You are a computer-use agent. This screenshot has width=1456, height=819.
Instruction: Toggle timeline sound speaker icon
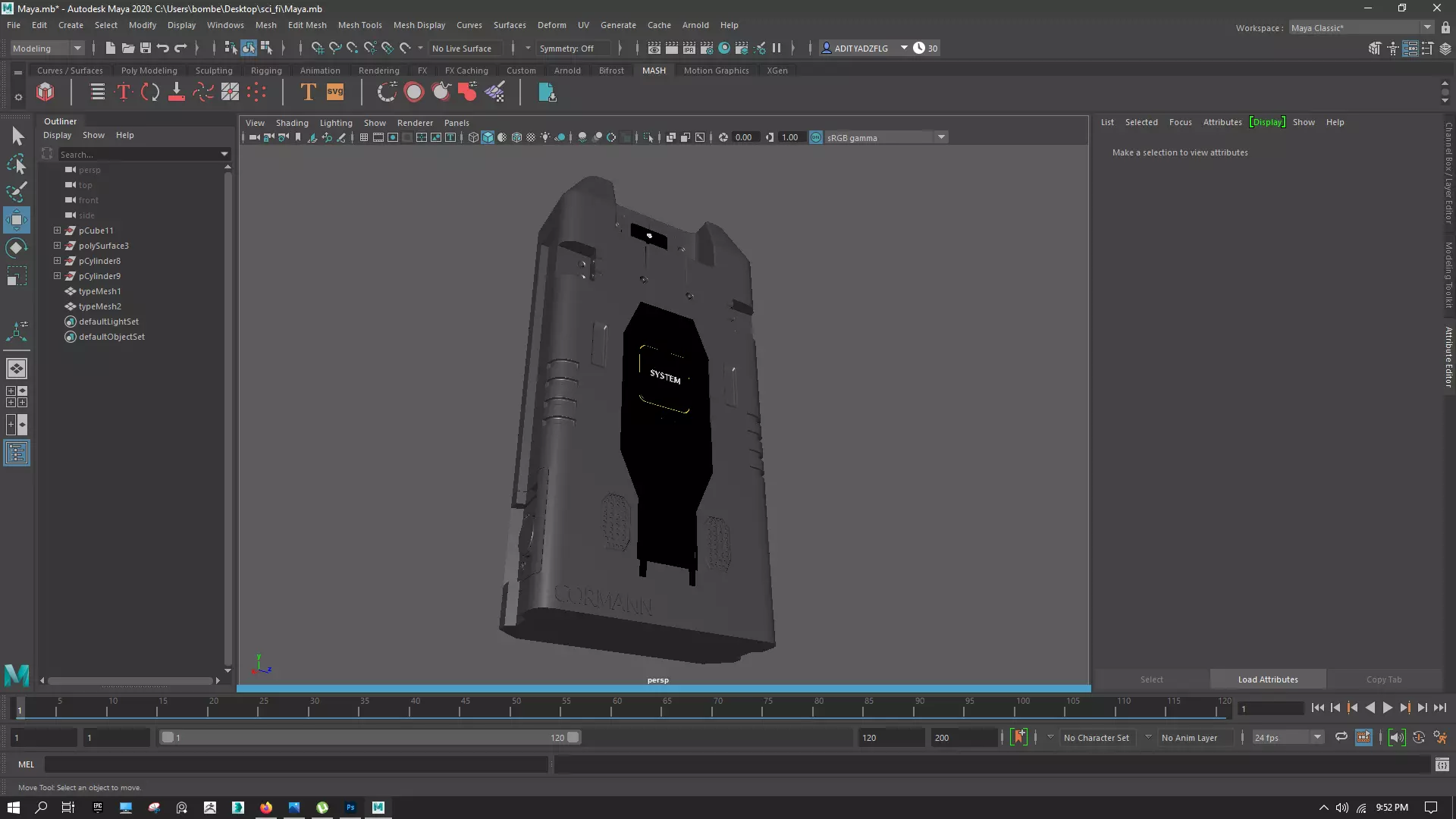coord(1397,737)
